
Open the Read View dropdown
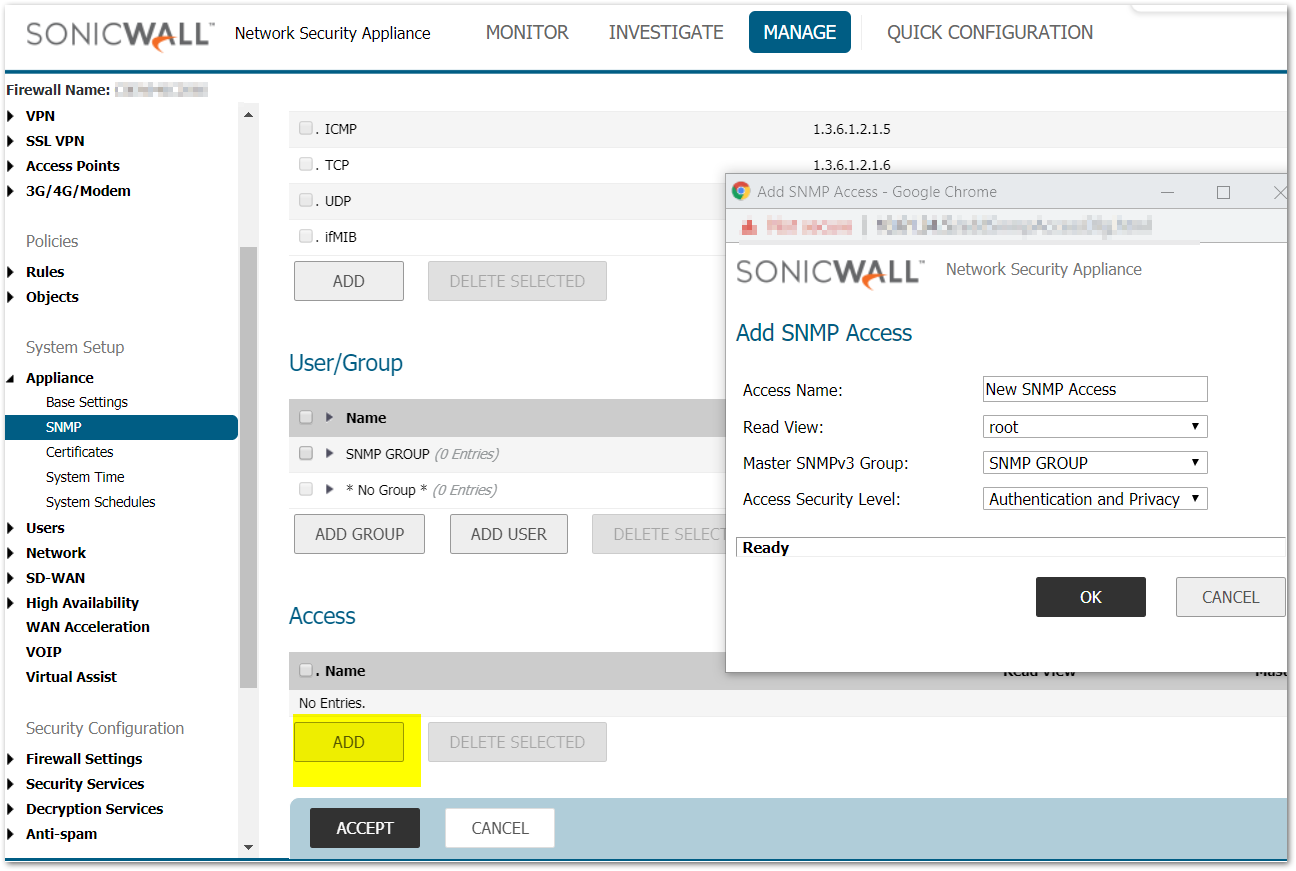1095,427
